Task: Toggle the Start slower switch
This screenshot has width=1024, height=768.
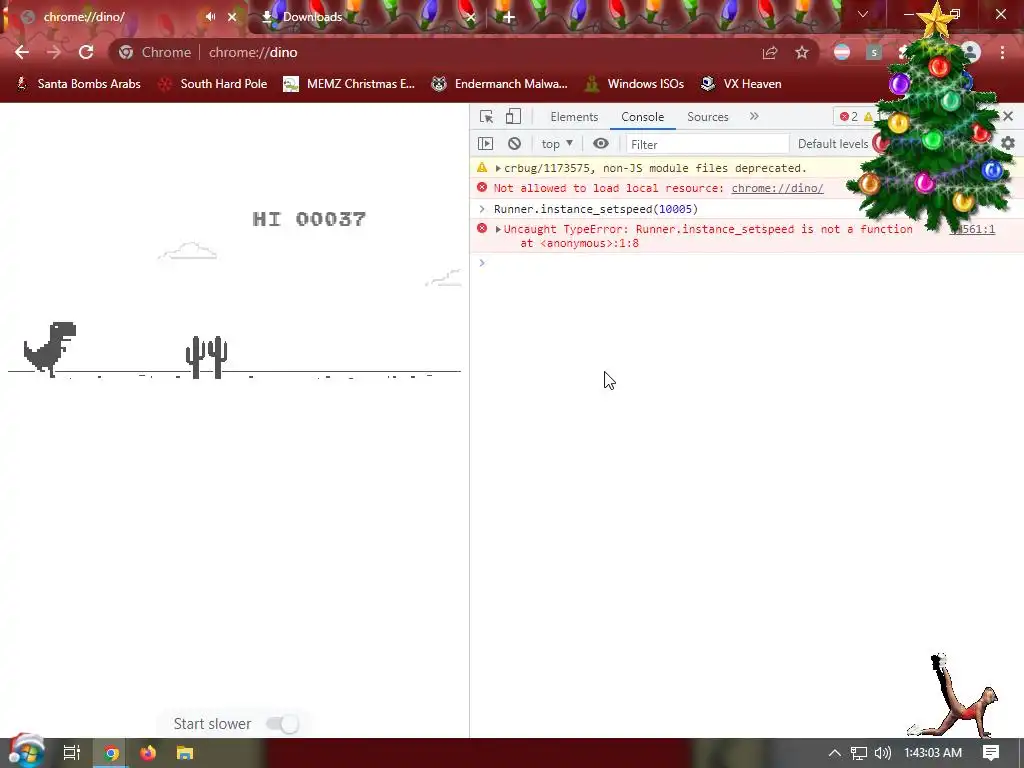Action: pyautogui.click(x=283, y=724)
